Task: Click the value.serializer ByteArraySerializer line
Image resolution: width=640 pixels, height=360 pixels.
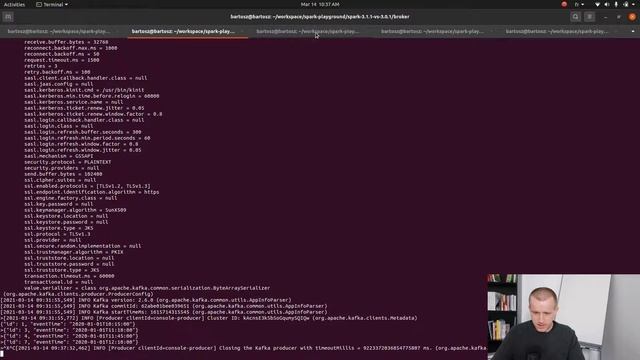Action: [x=147, y=288]
